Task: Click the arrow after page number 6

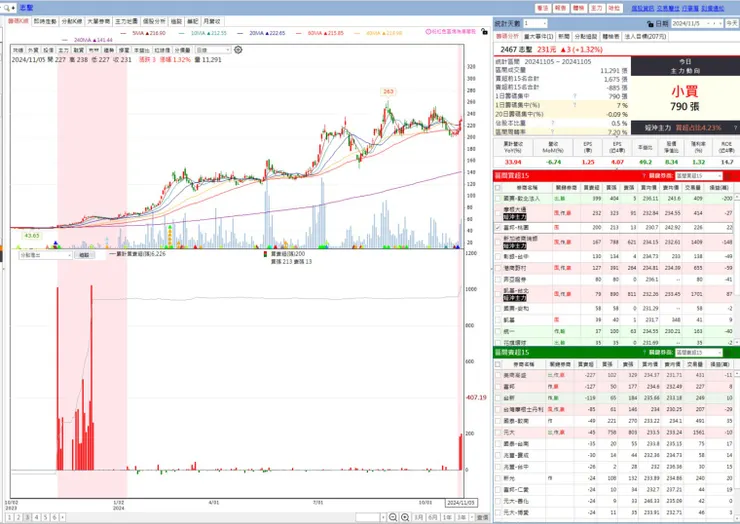Action: click(63, 517)
